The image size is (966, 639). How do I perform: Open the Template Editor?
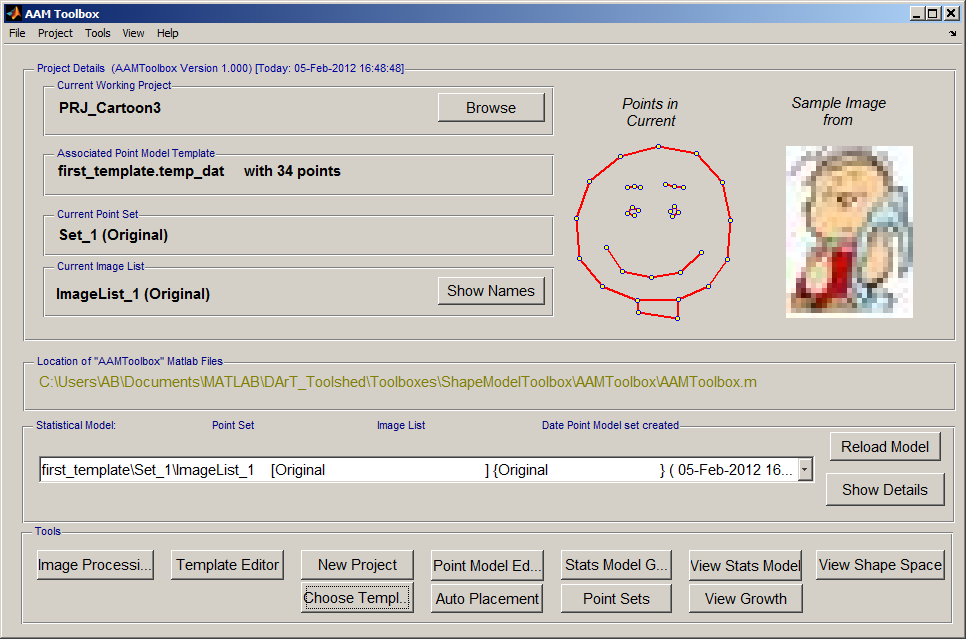click(x=228, y=565)
